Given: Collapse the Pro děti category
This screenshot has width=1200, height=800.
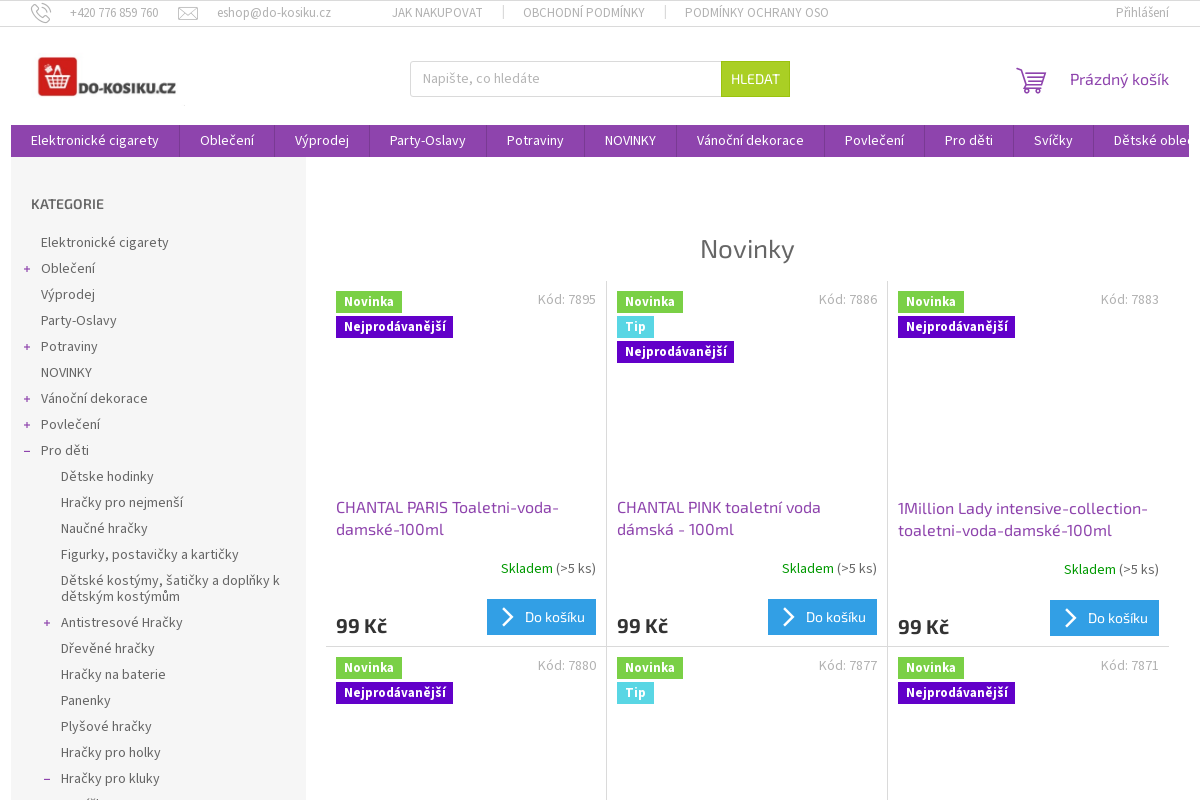Looking at the screenshot, I should [27, 451].
